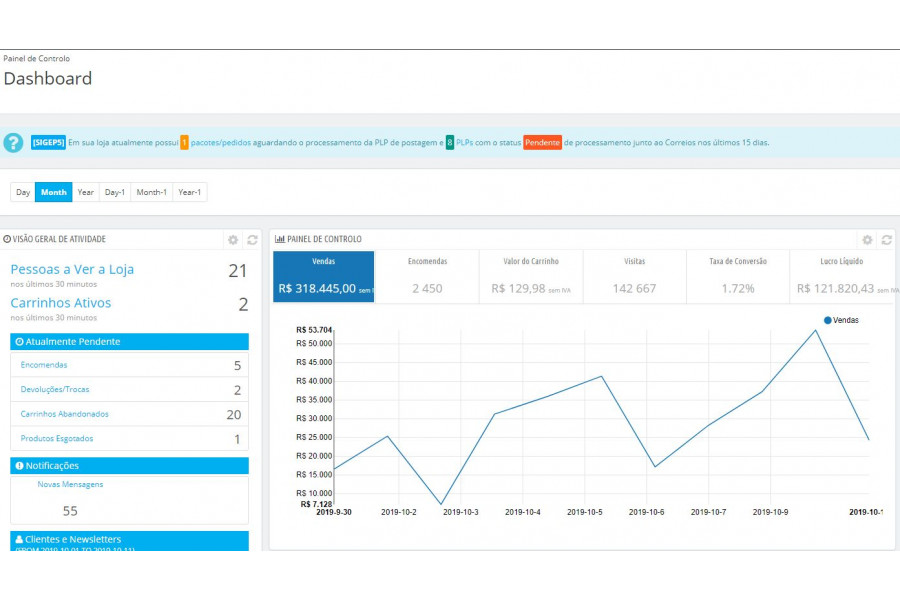Click the green badge showing 8 in the notice
The height and width of the screenshot is (600, 900).
450,142
